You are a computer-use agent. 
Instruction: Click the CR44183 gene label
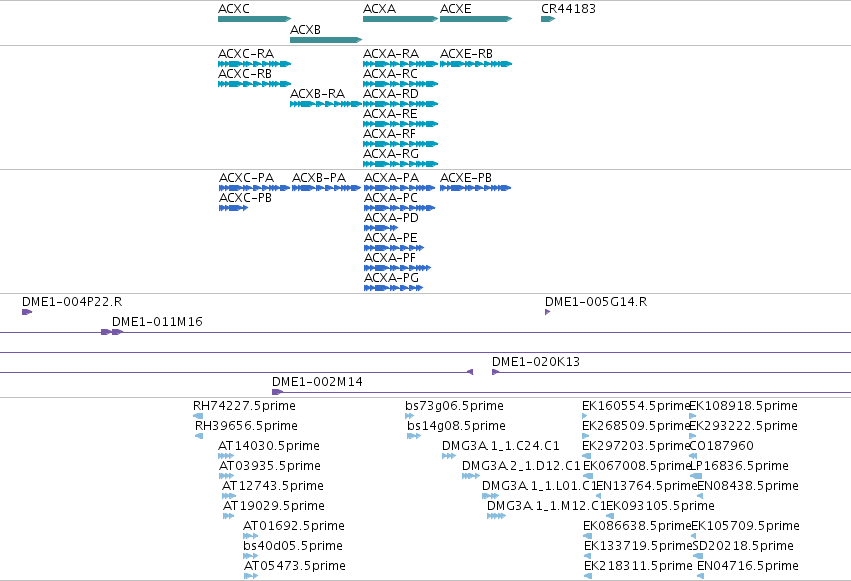[568, 9]
